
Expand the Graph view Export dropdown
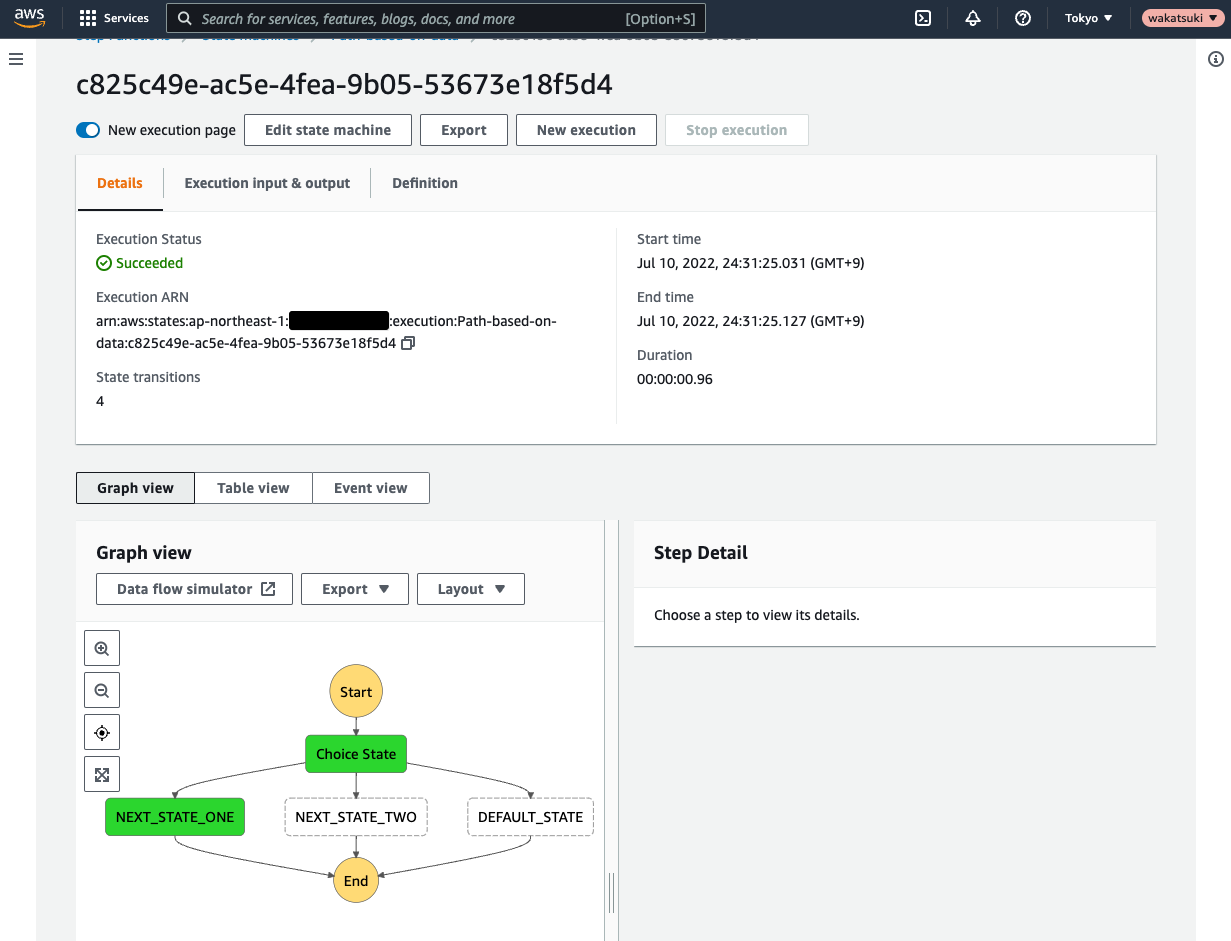pyautogui.click(x=355, y=589)
